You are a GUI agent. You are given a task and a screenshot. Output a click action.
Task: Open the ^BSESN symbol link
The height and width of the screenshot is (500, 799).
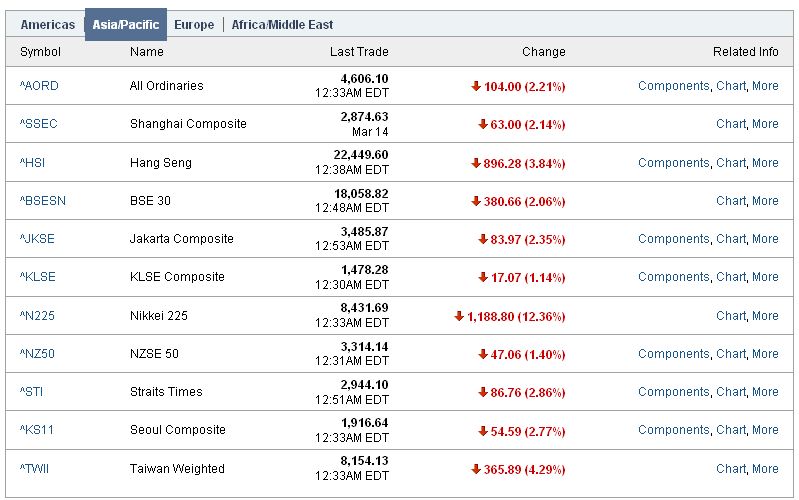coord(43,201)
